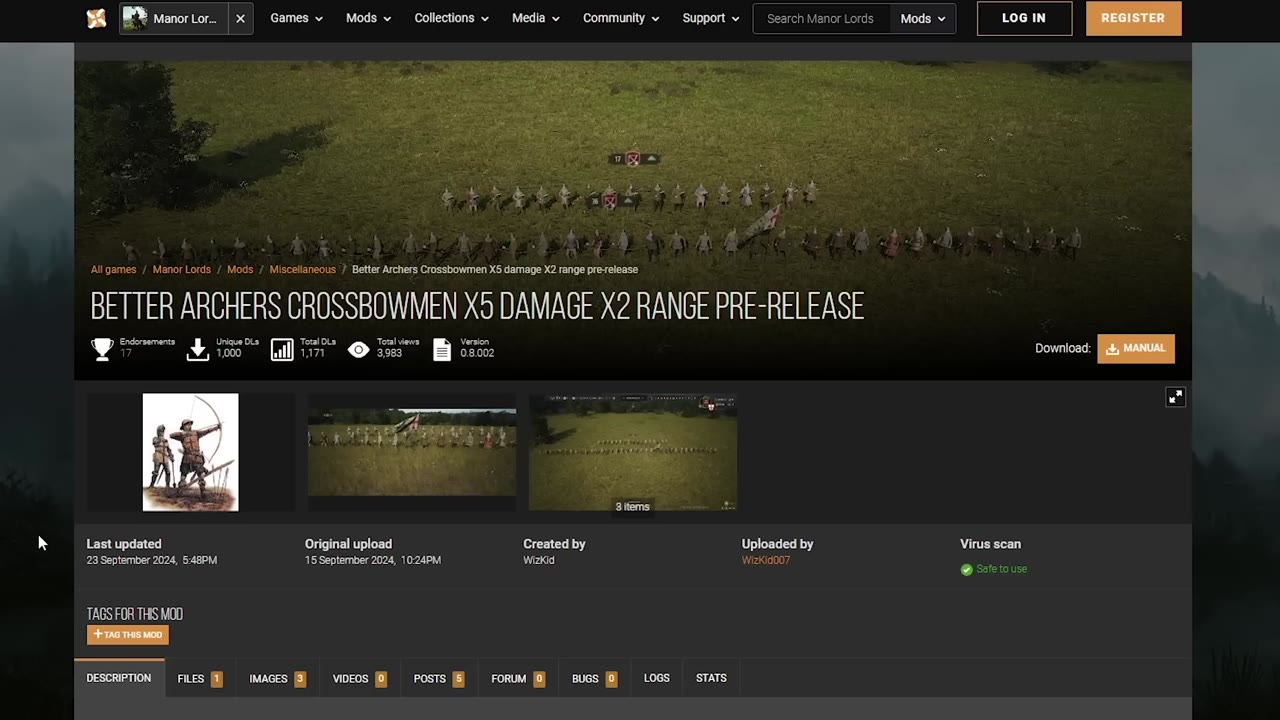Expand the gallery to fullscreen
The height and width of the screenshot is (720, 1280).
click(x=1175, y=397)
